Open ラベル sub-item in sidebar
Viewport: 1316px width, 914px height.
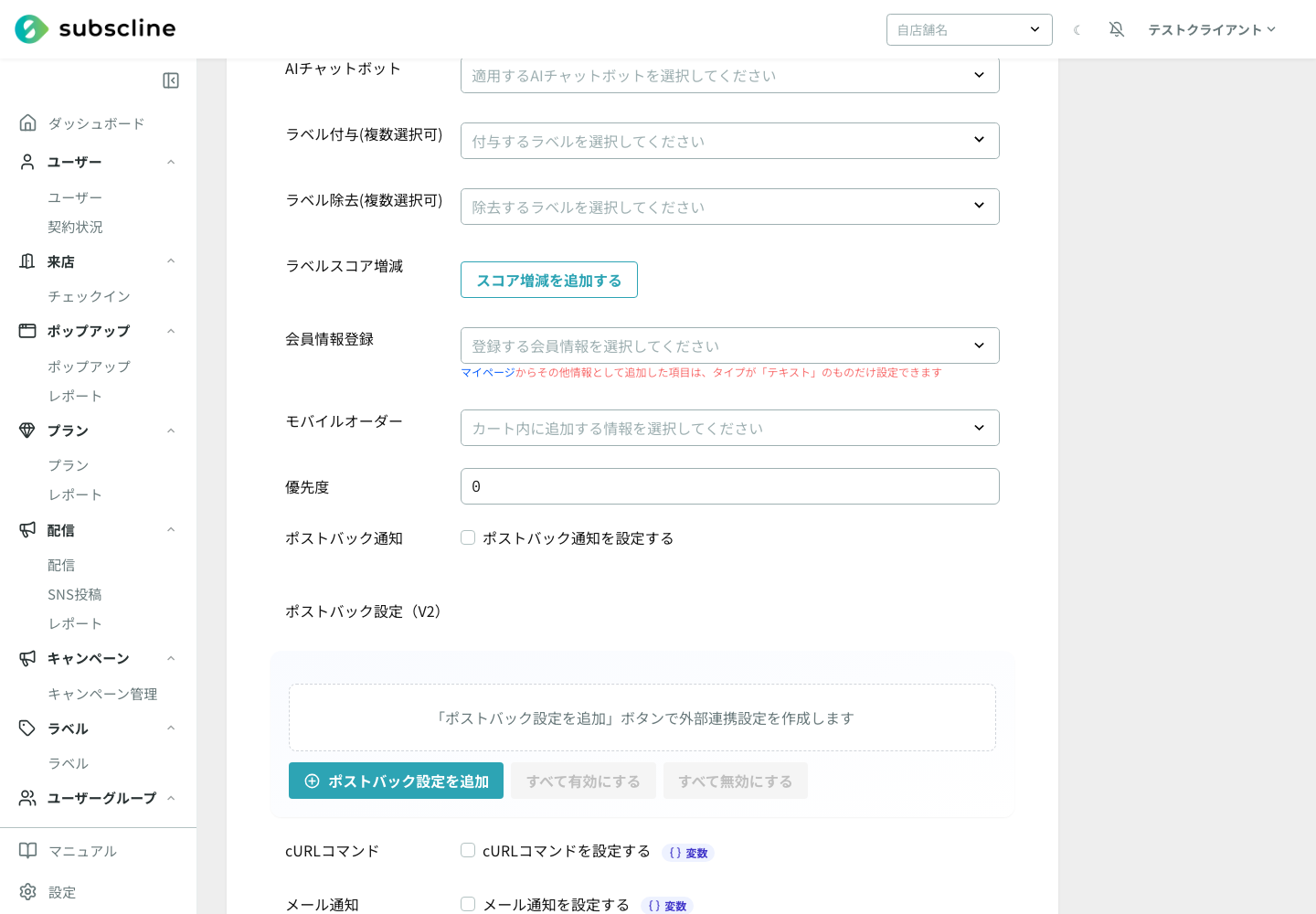(69, 763)
